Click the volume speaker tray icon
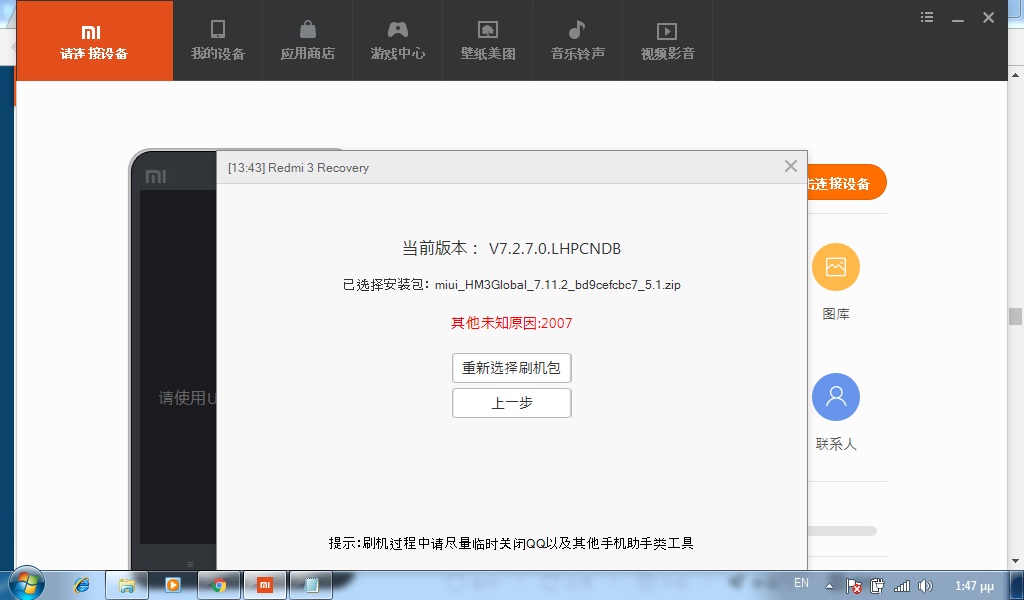 [925, 585]
